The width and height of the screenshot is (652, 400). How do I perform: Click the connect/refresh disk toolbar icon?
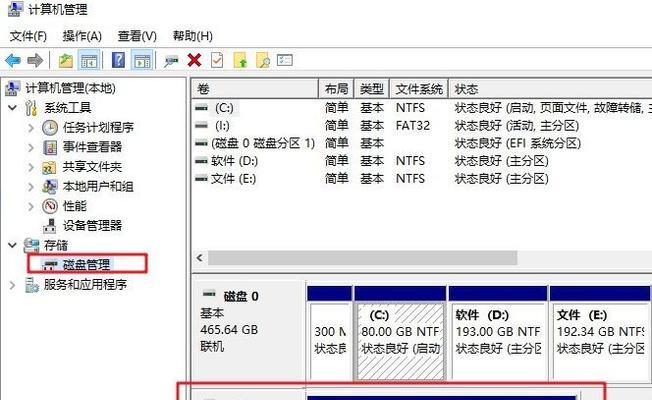(x=171, y=61)
